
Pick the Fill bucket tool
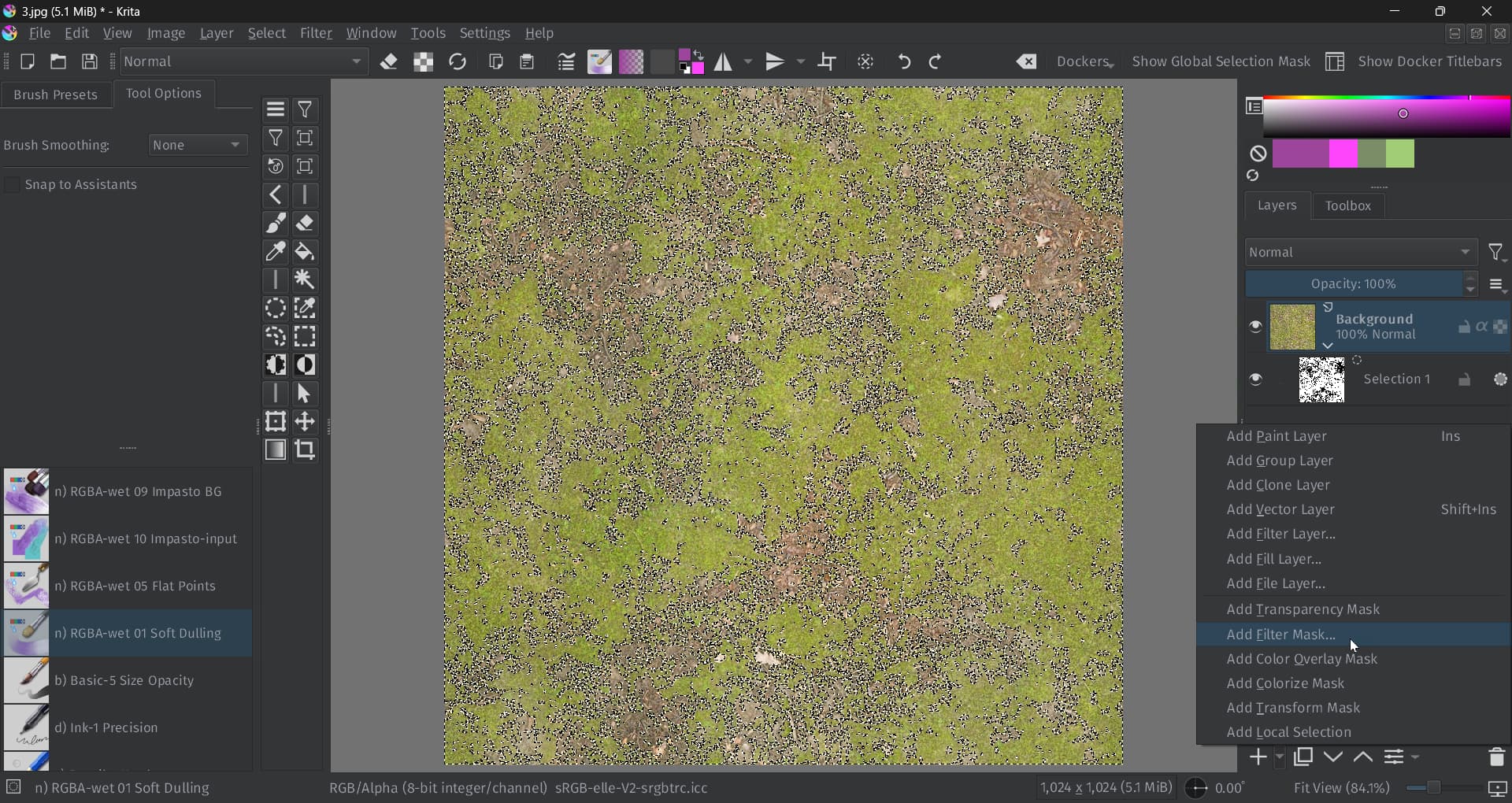305,252
